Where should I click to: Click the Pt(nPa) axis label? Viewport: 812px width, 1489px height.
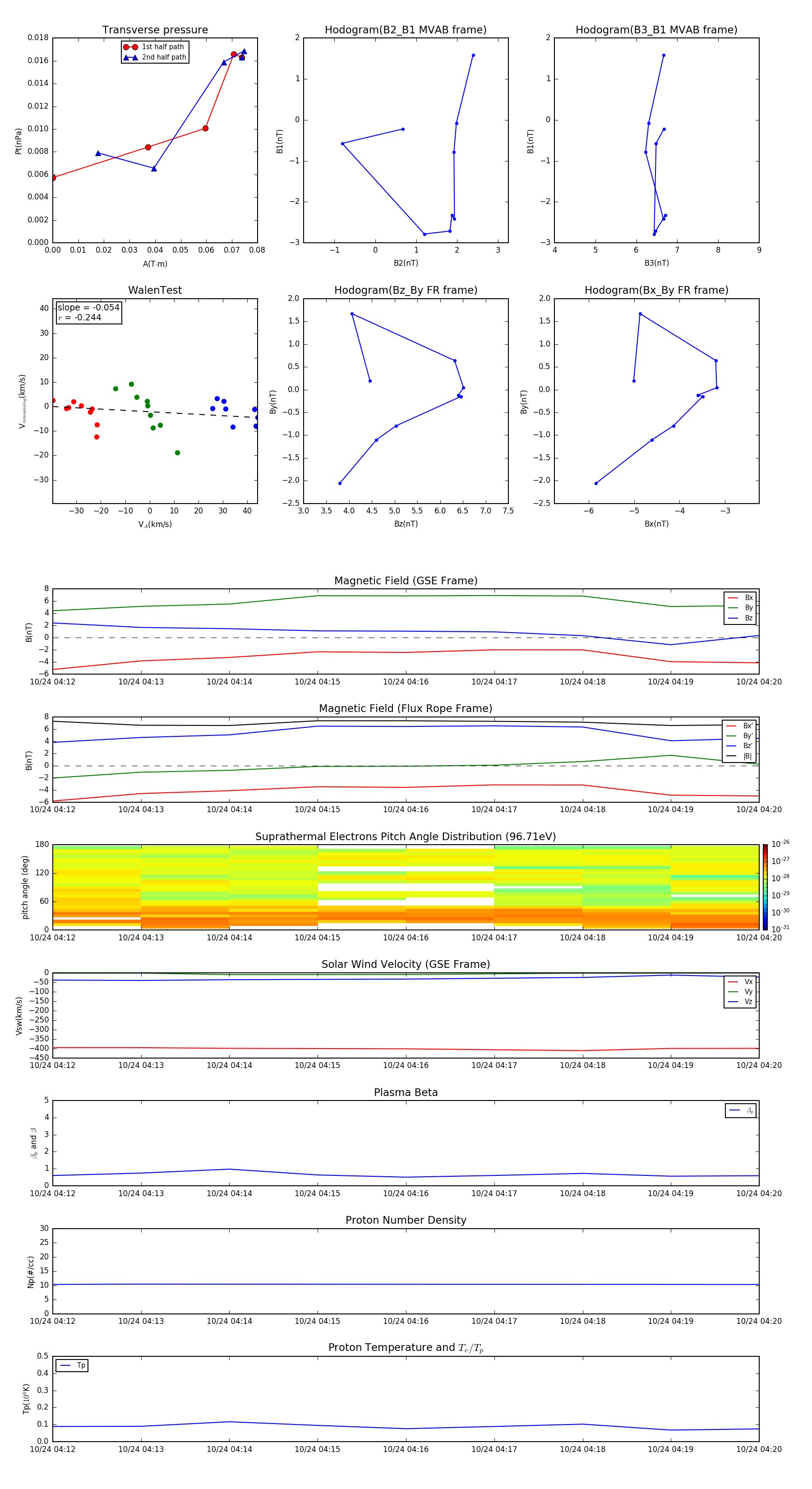(x=18, y=141)
